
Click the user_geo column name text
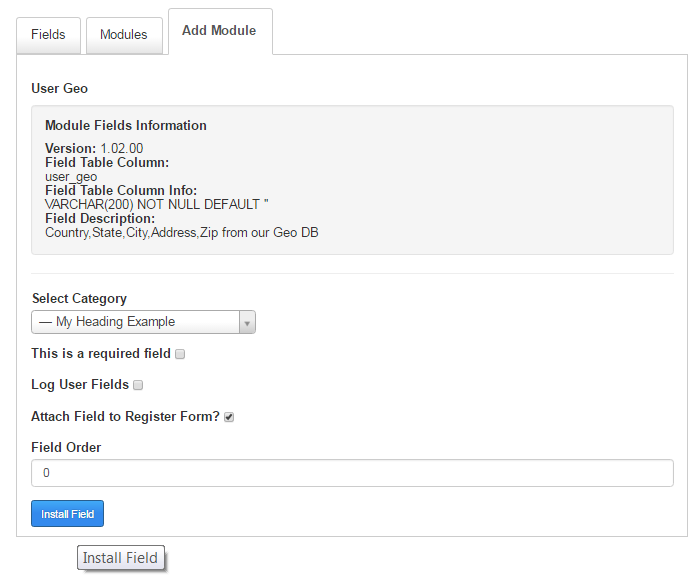(x=71, y=177)
